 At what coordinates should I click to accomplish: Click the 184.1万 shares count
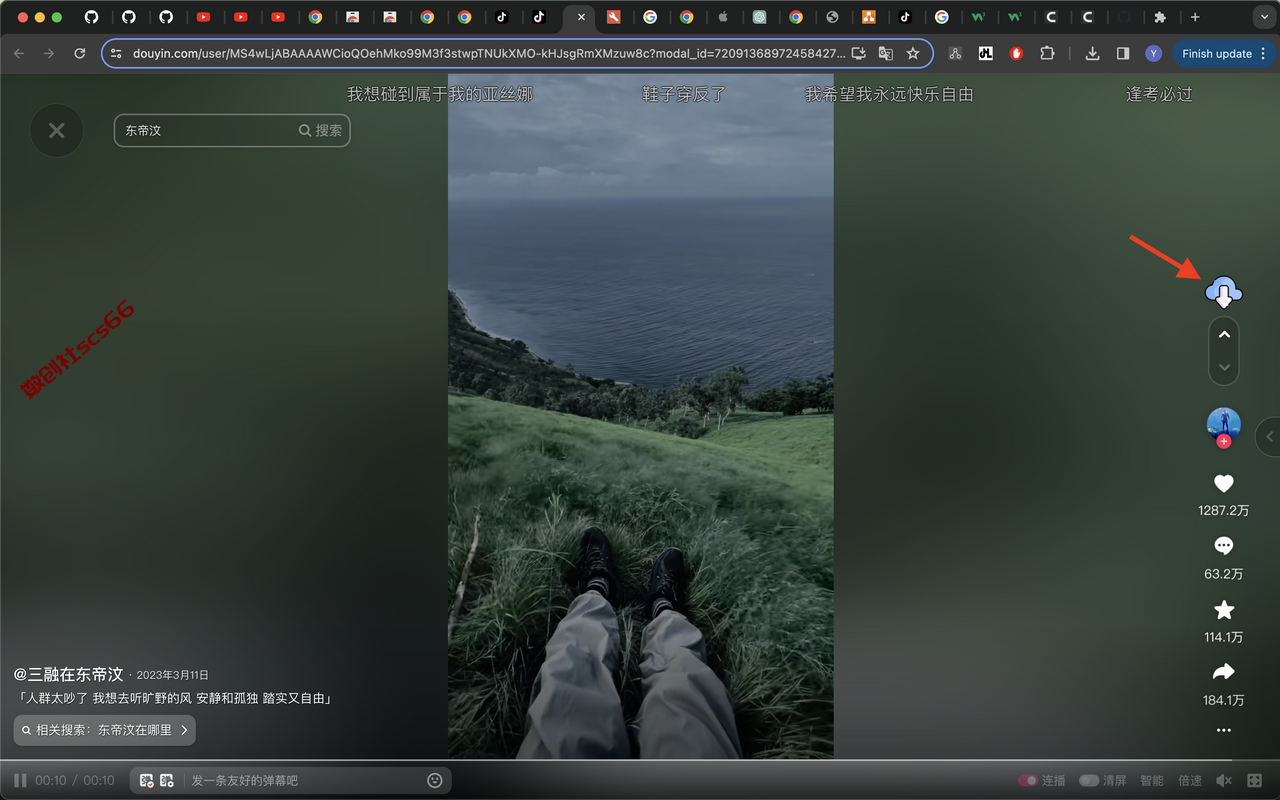pos(1223,700)
